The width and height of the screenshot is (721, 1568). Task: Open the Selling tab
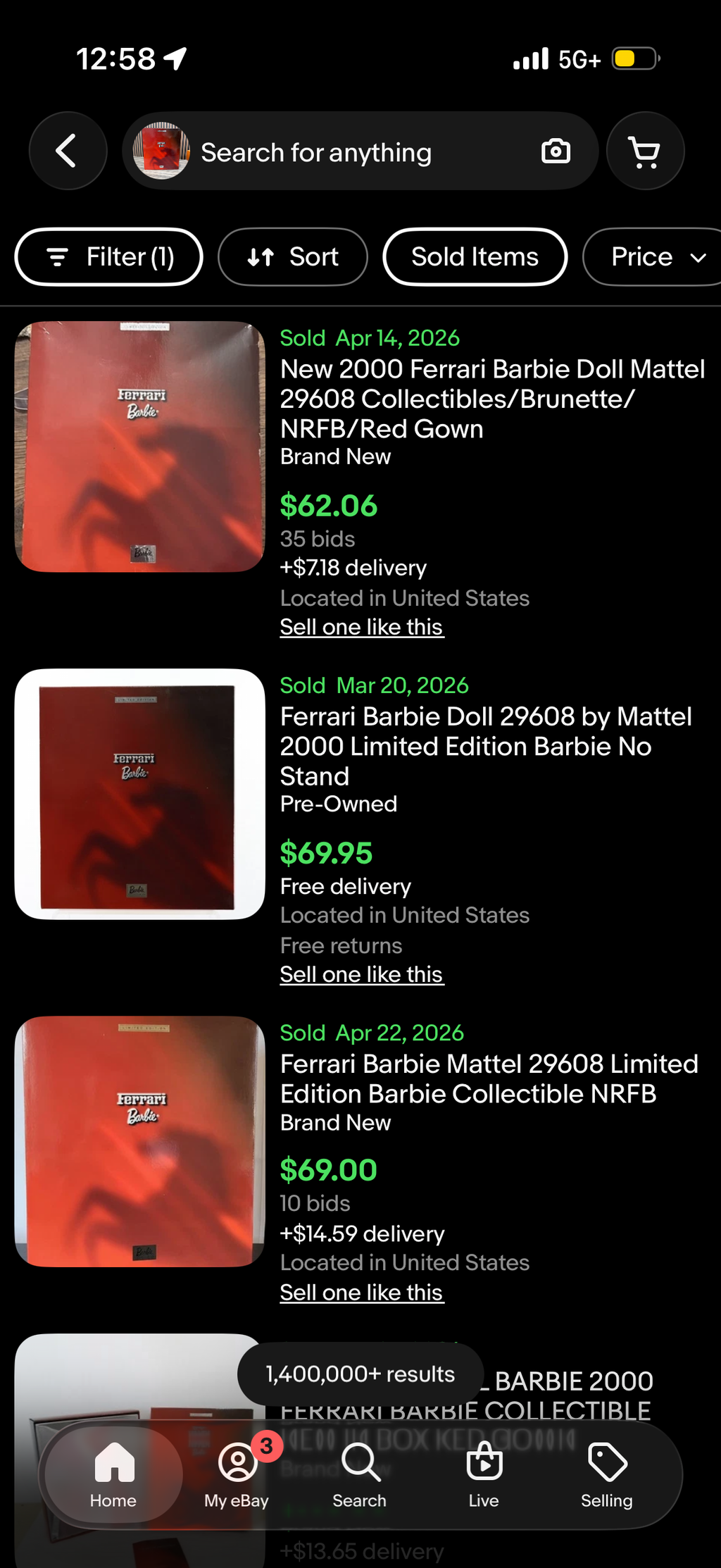click(607, 1475)
